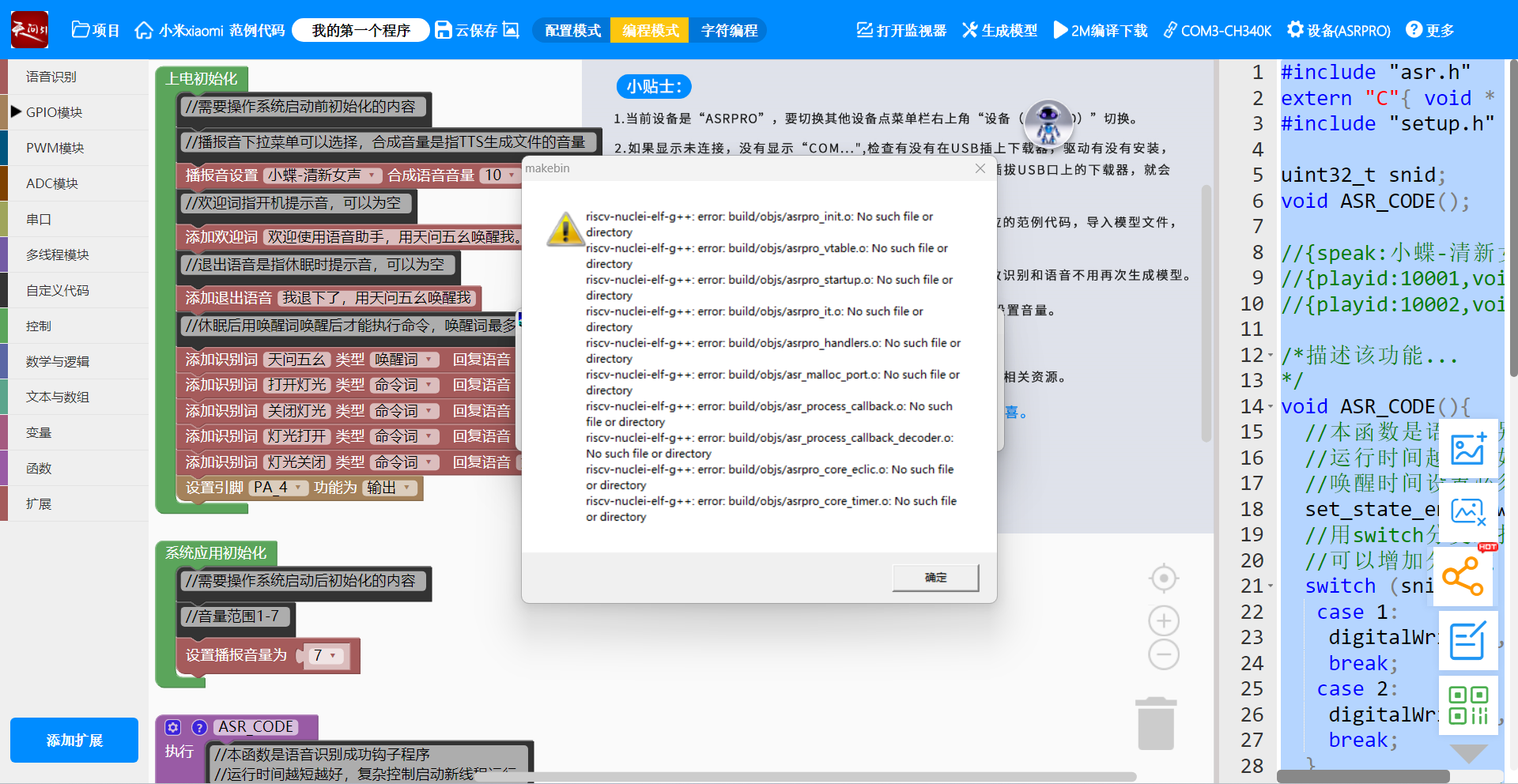
Task: Open the 输出 pin function dropdown
Action: point(389,488)
